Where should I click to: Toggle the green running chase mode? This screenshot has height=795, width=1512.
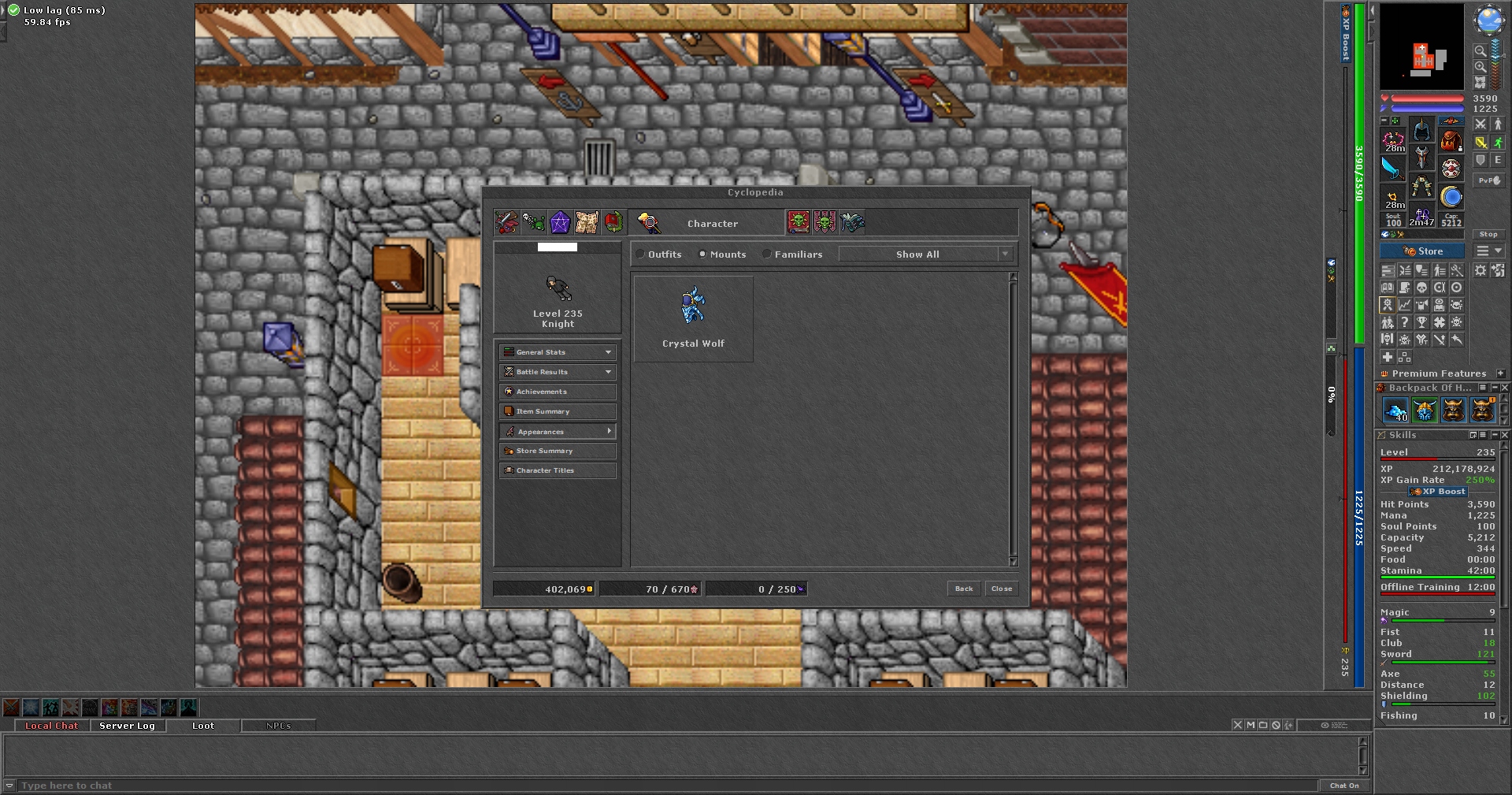pos(1498,143)
